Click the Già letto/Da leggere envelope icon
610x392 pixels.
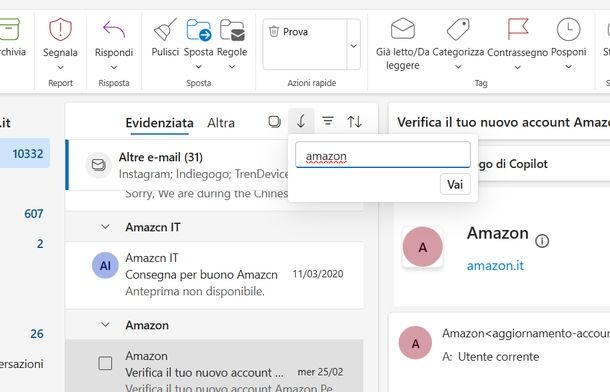click(x=403, y=29)
